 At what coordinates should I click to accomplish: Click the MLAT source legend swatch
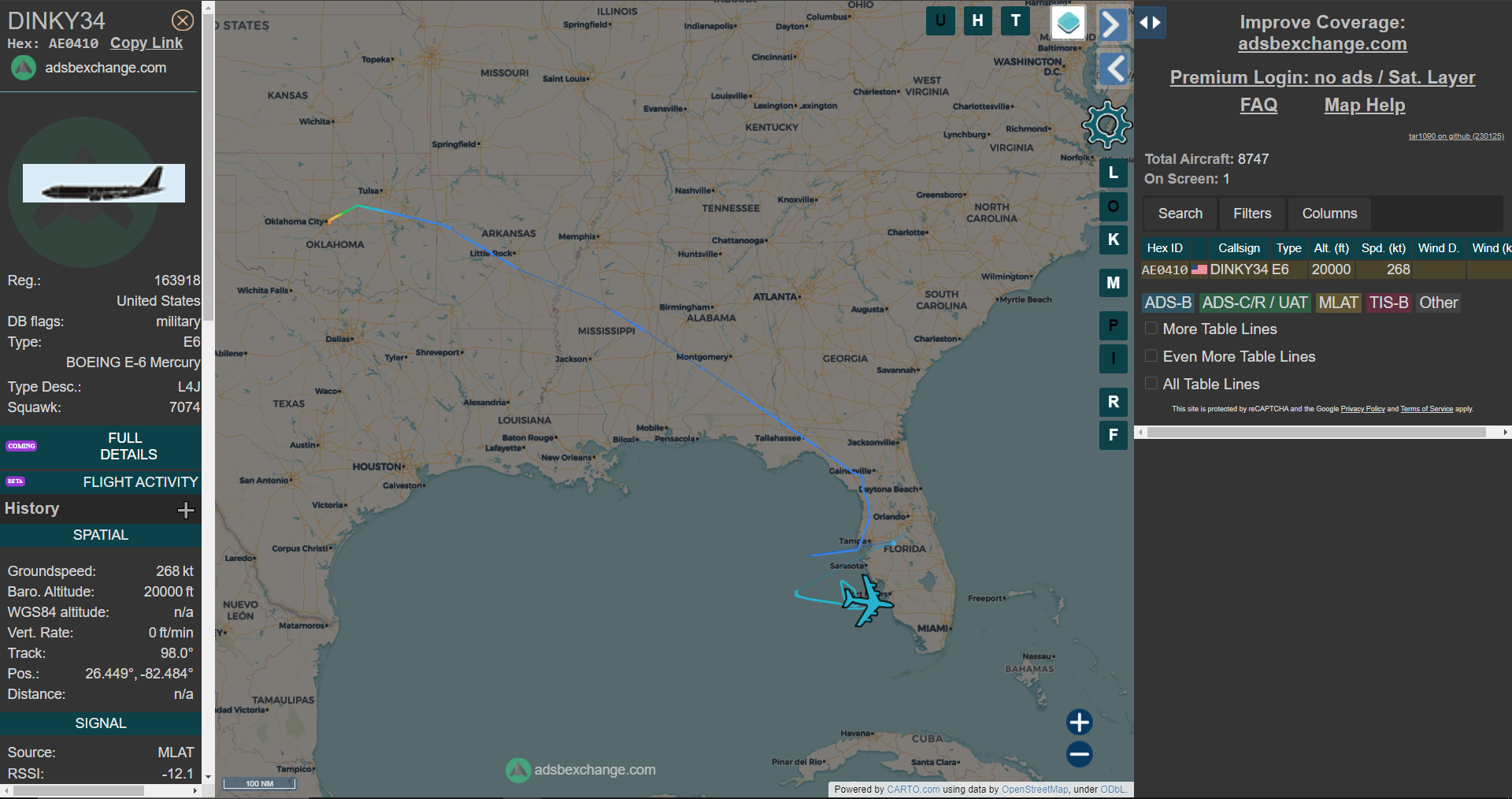[1338, 303]
